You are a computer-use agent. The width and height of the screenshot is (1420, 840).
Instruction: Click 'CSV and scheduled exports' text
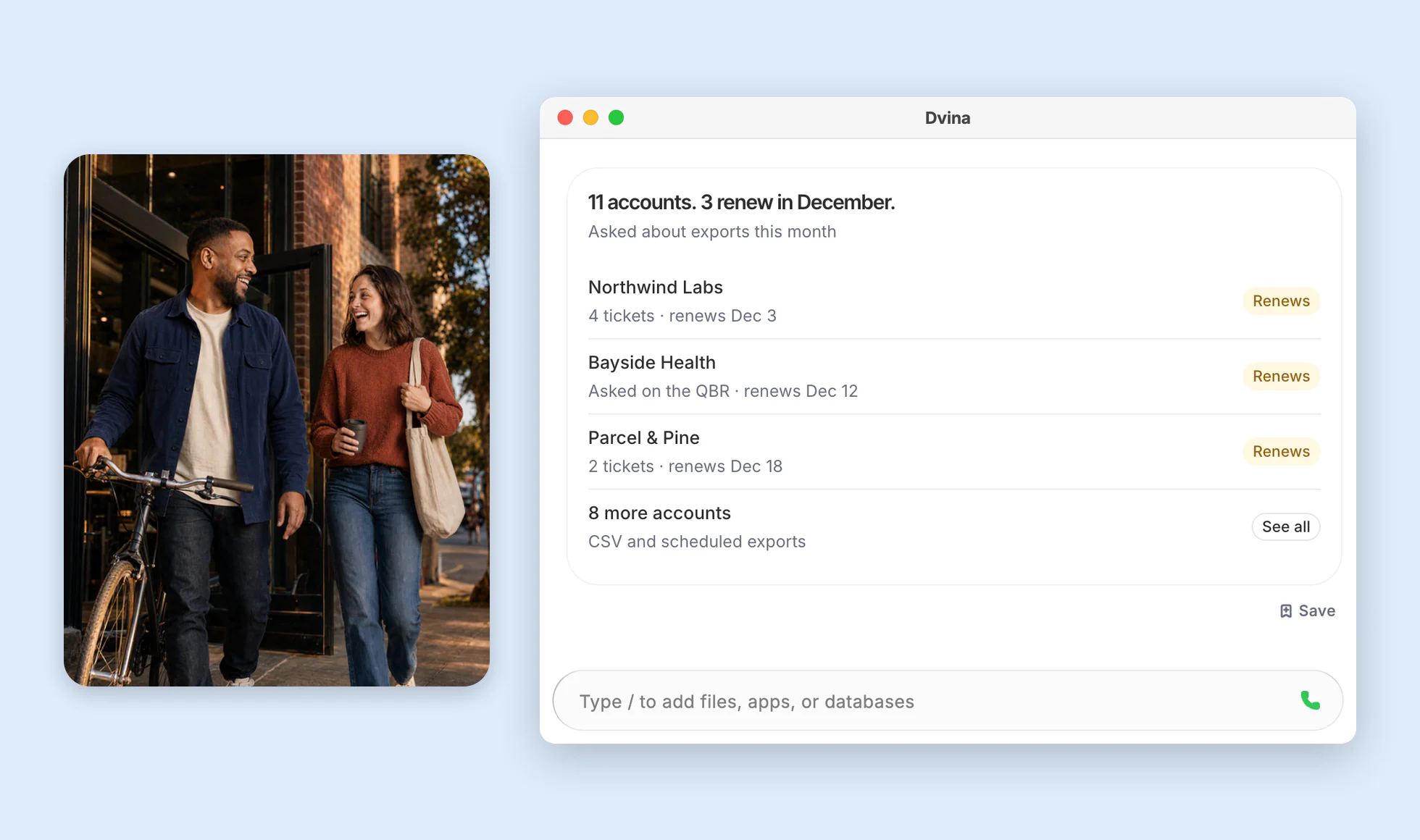pos(696,542)
